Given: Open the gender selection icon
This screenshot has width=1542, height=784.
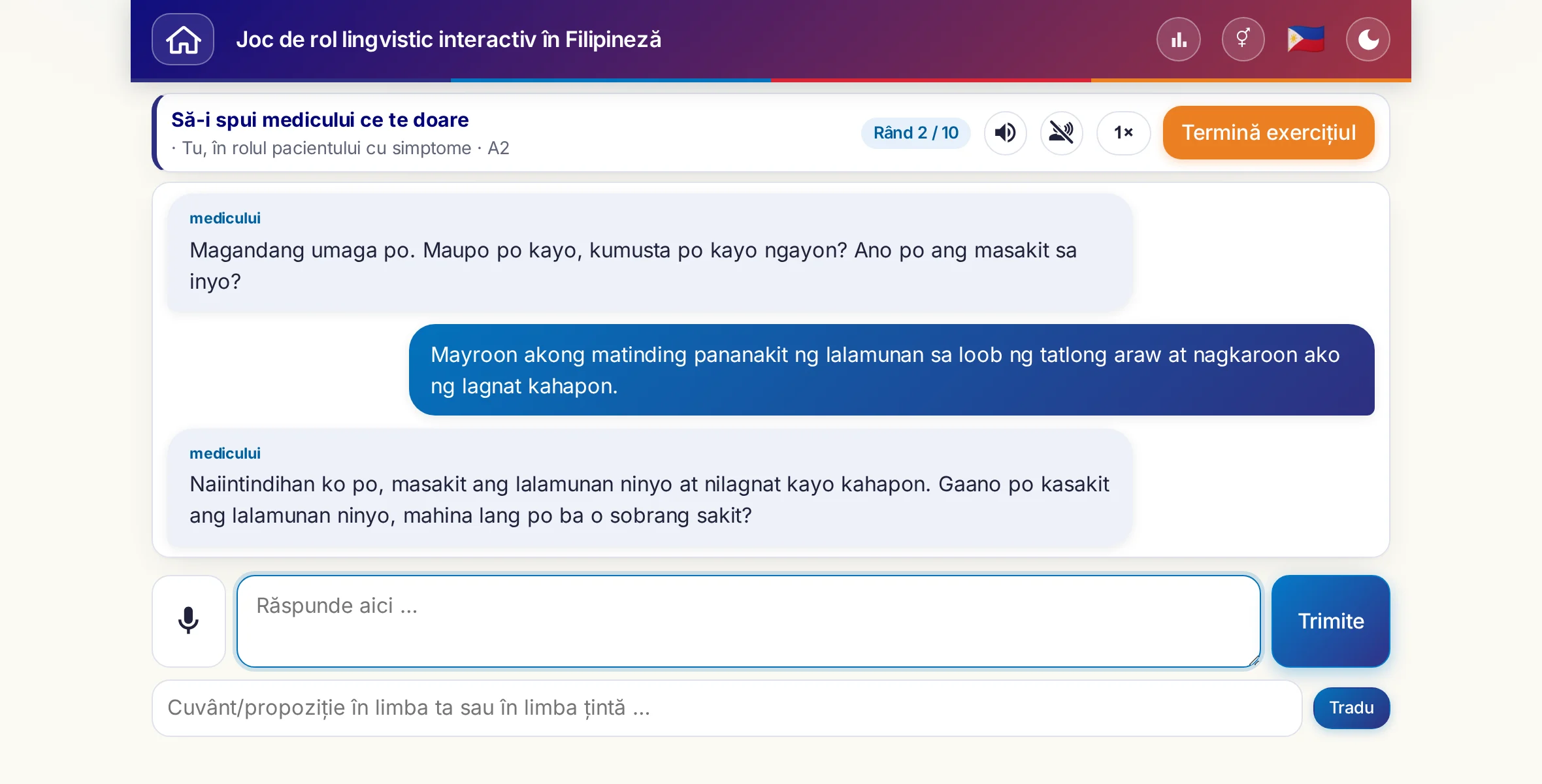Looking at the screenshot, I should 1243,39.
